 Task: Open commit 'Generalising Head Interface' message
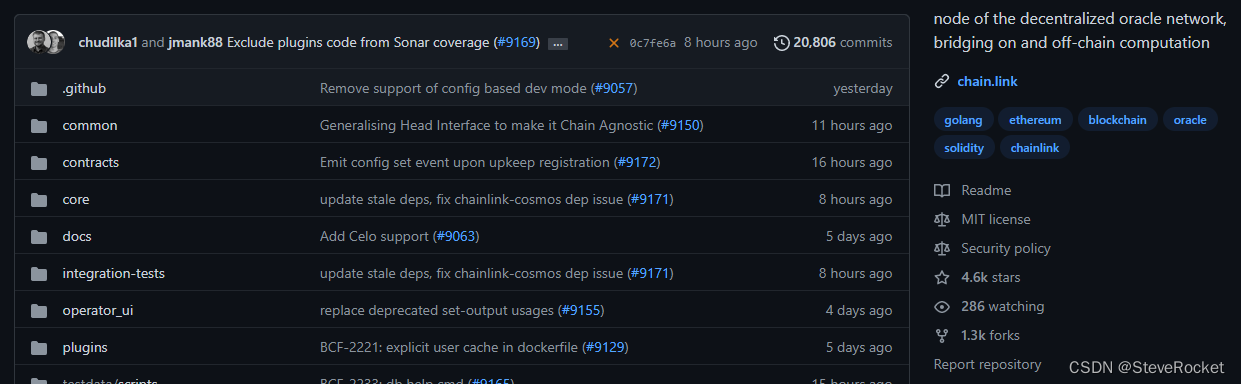click(486, 125)
